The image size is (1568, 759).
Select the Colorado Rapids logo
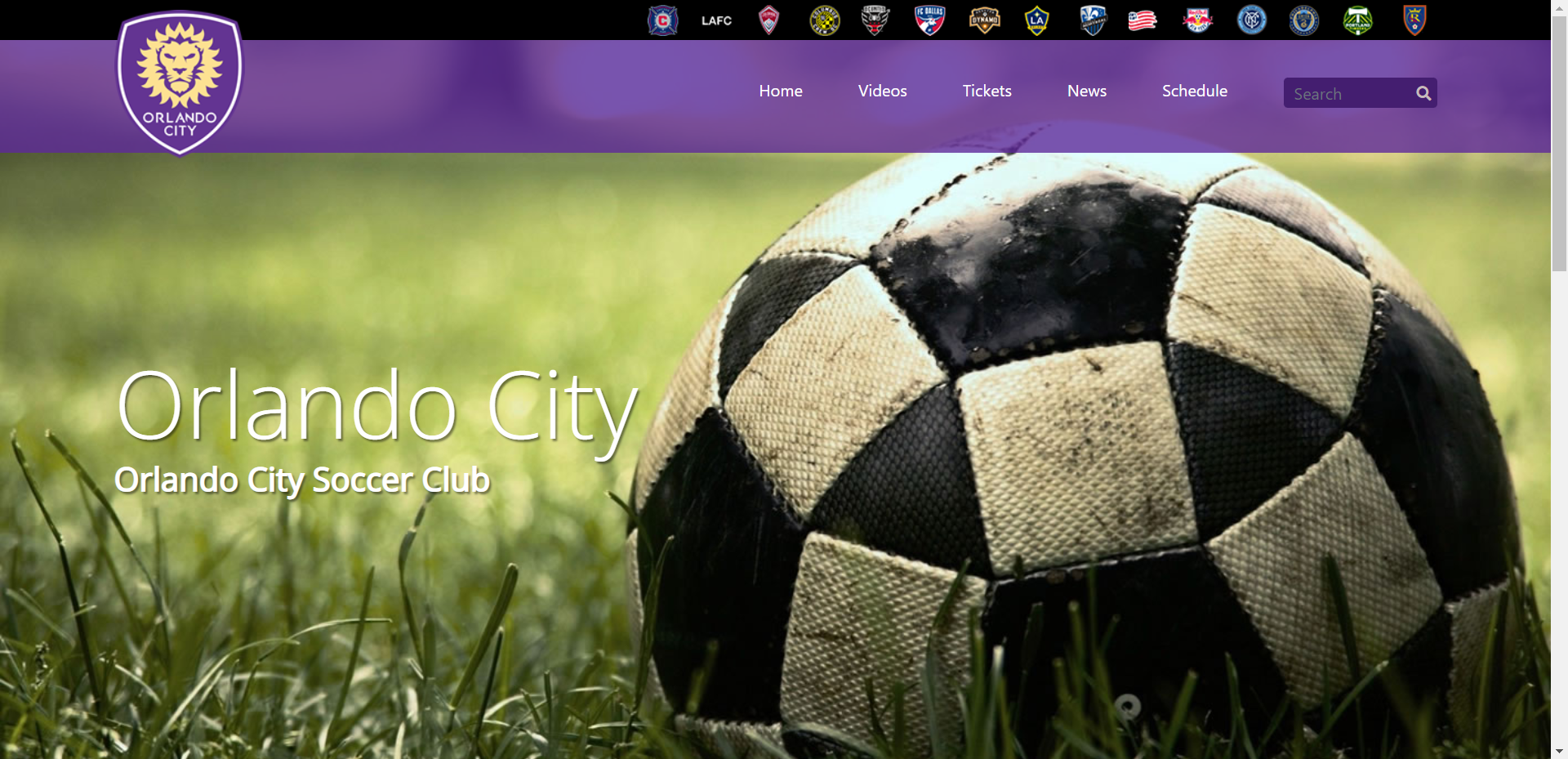pos(768,20)
